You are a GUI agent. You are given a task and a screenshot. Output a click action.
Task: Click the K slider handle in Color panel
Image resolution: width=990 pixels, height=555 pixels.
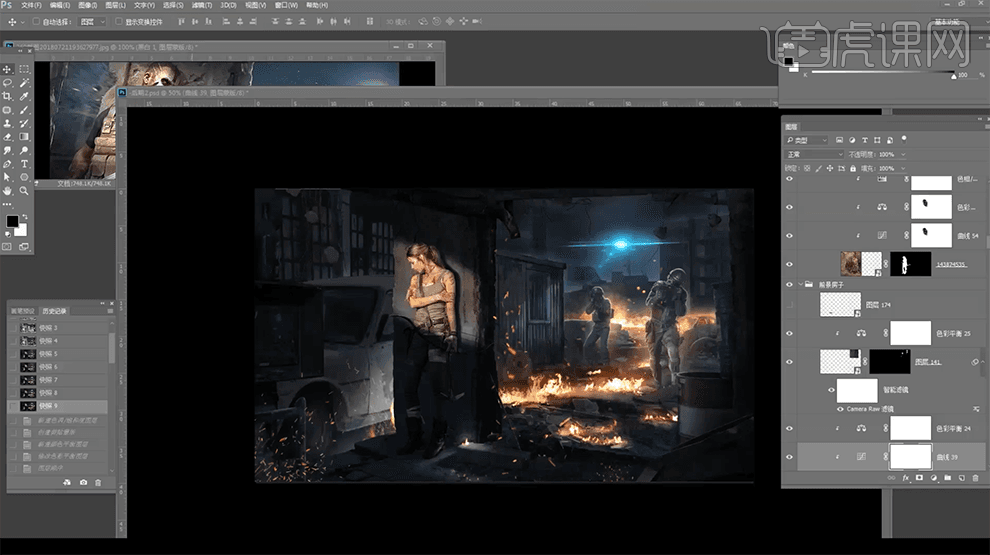[x=953, y=76]
